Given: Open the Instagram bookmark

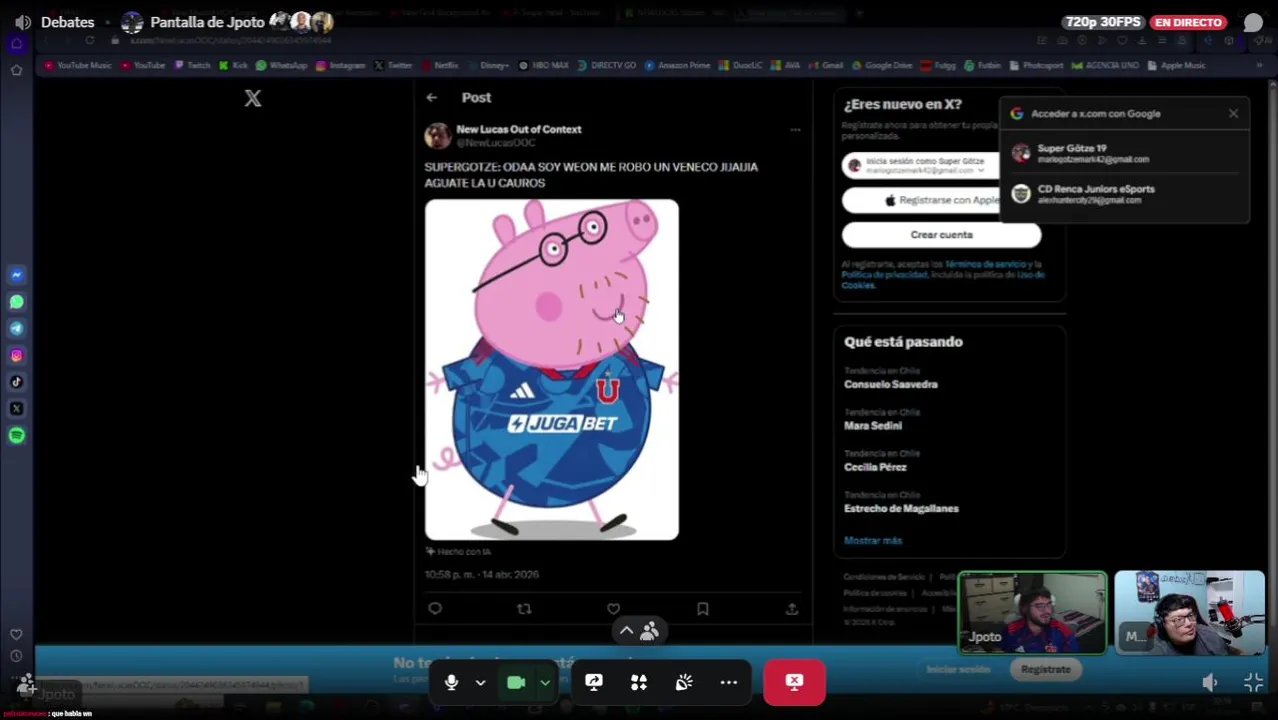Looking at the screenshot, I should coord(341,66).
